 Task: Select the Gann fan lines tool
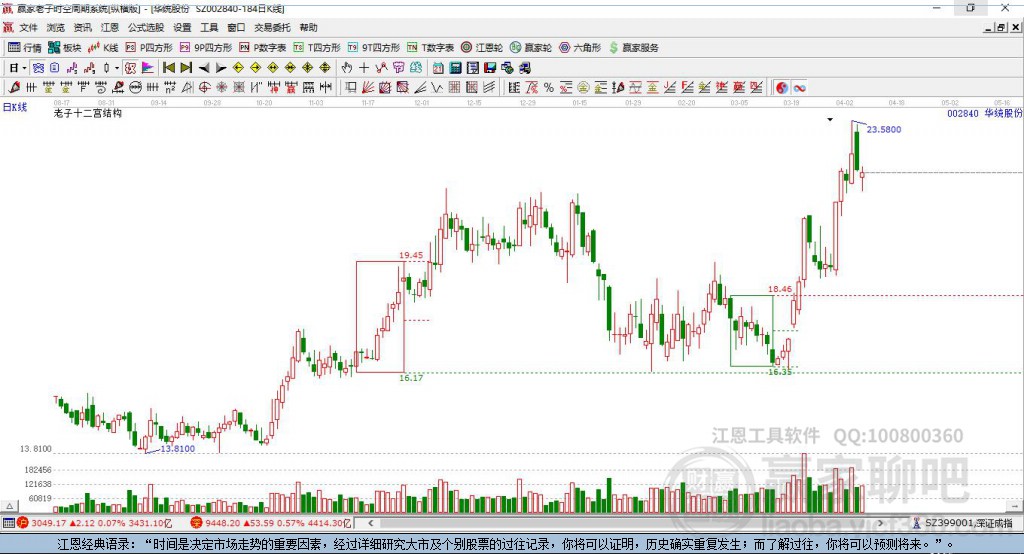pos(368,88)
